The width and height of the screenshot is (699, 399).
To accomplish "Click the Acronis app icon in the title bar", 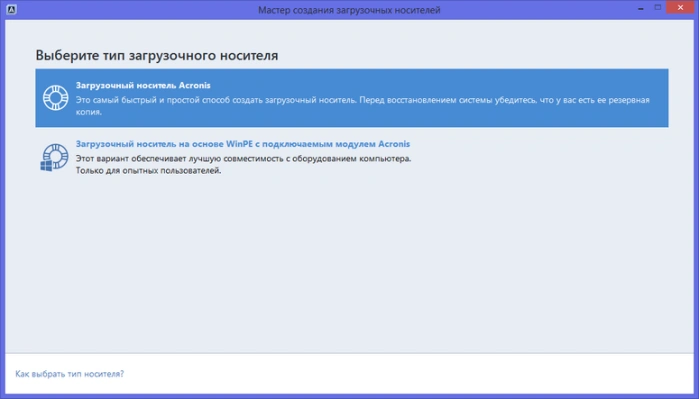I will pos(12,9).
